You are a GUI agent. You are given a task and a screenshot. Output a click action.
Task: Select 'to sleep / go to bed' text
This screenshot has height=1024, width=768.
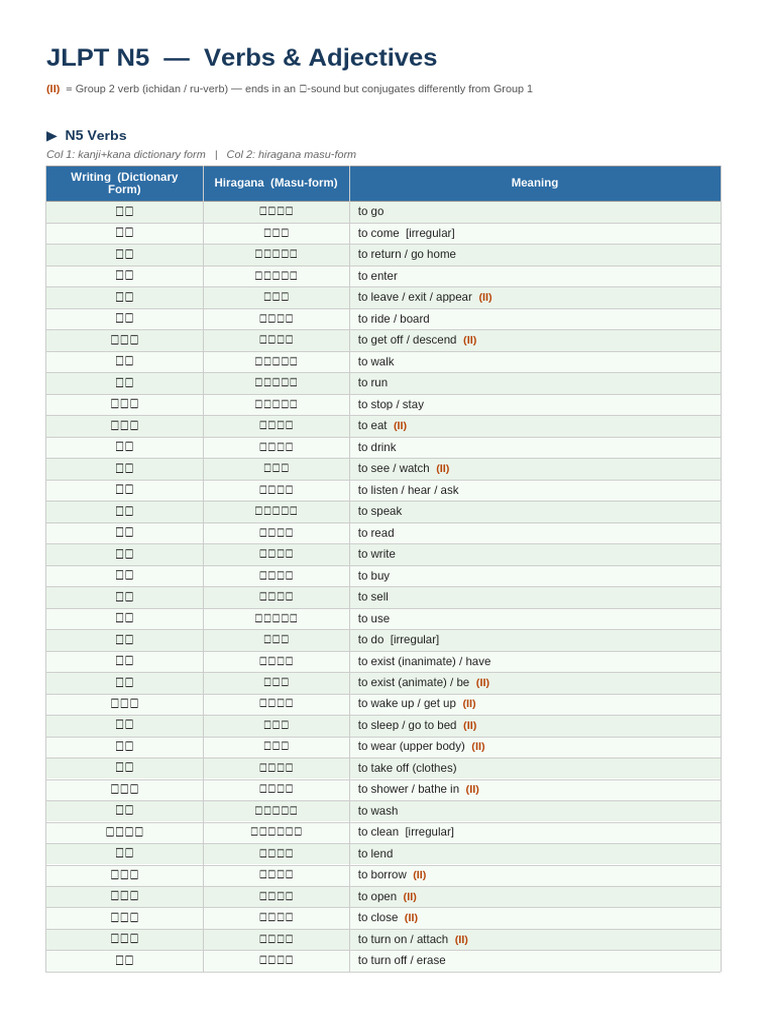[407, 725]
